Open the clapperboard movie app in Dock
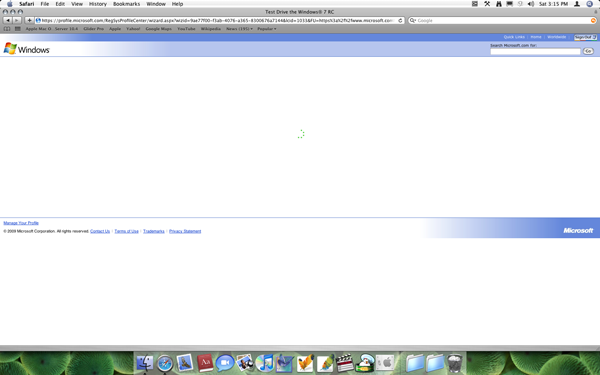This screenshot has height=375, width=600. (x=344, y=363)
